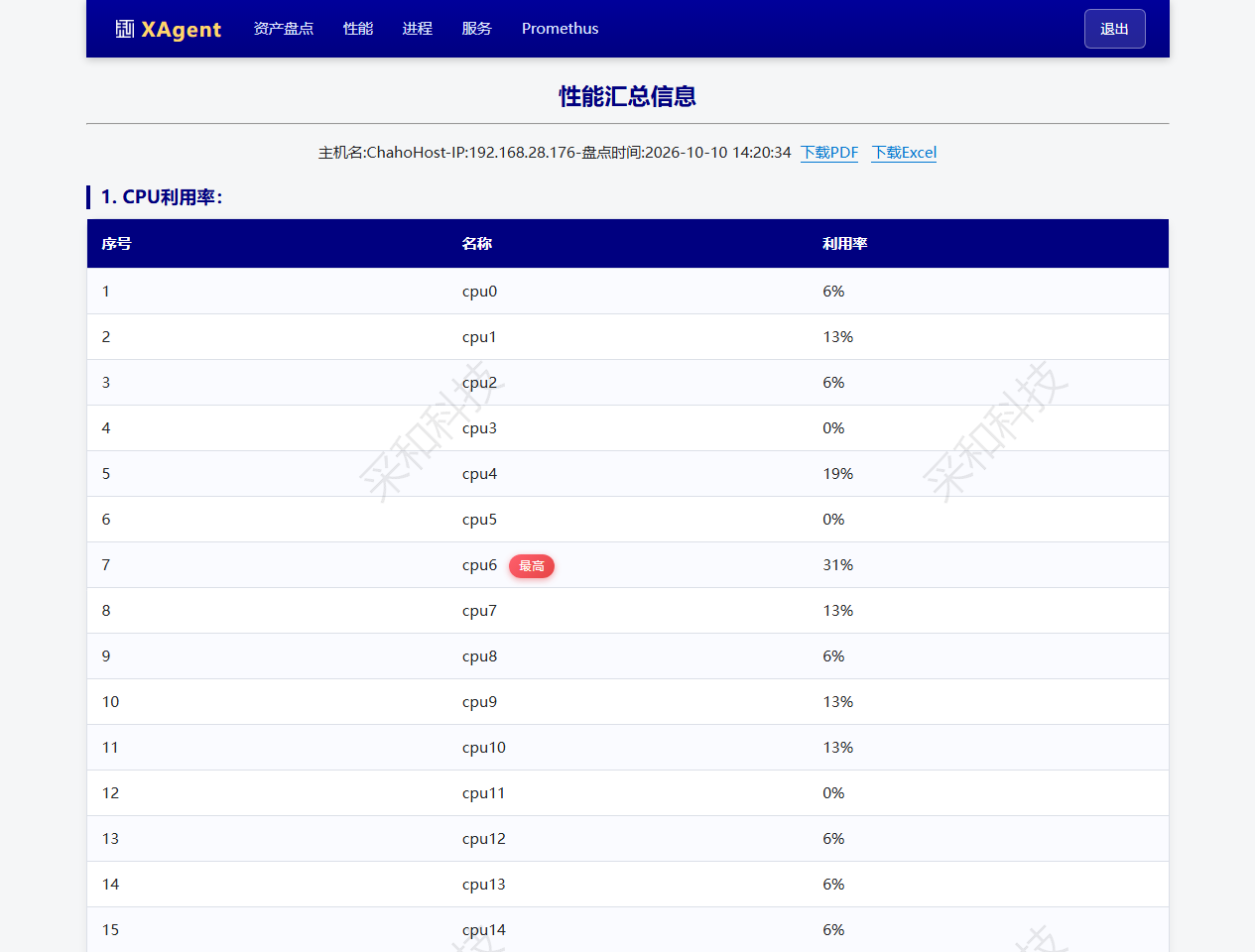This screenshot has height=952, width=1255.
Task: Select the cpu0 row name cell
Action: (x=479, y=292)
